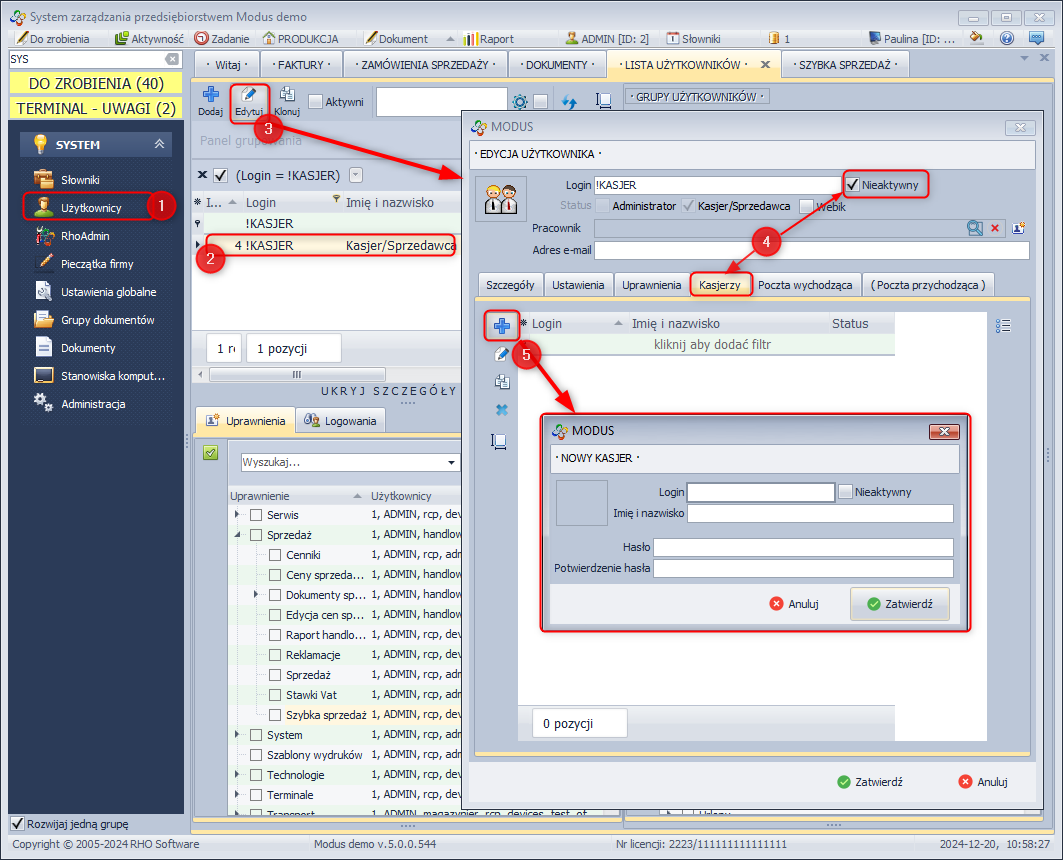This screenshot has width=1063, height=860.
Task: Collapse the SYSTEM sidebar section
Action: point(159,145)
